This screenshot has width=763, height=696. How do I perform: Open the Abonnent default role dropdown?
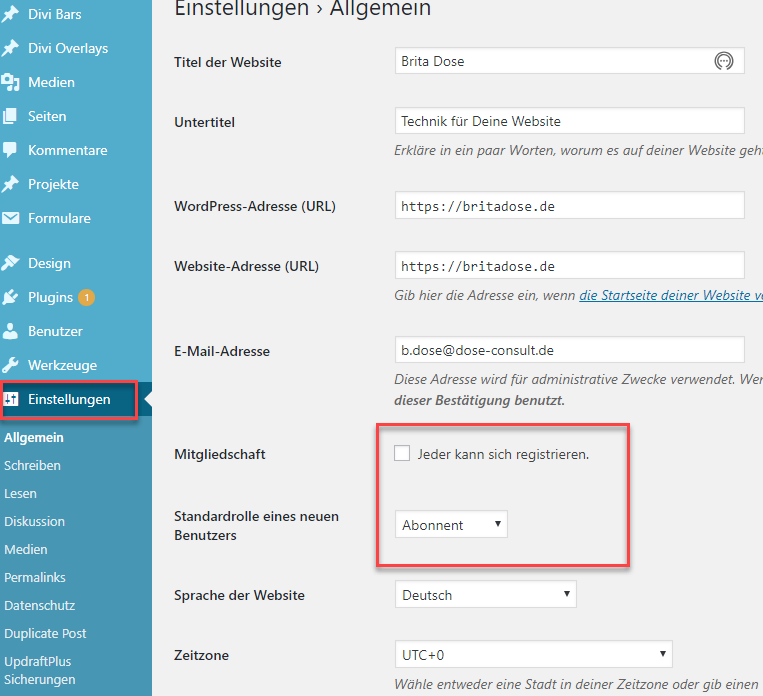(451, 524)
